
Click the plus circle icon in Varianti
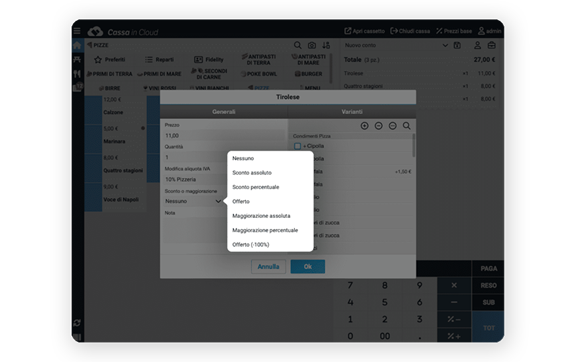[x=364, y=126]
